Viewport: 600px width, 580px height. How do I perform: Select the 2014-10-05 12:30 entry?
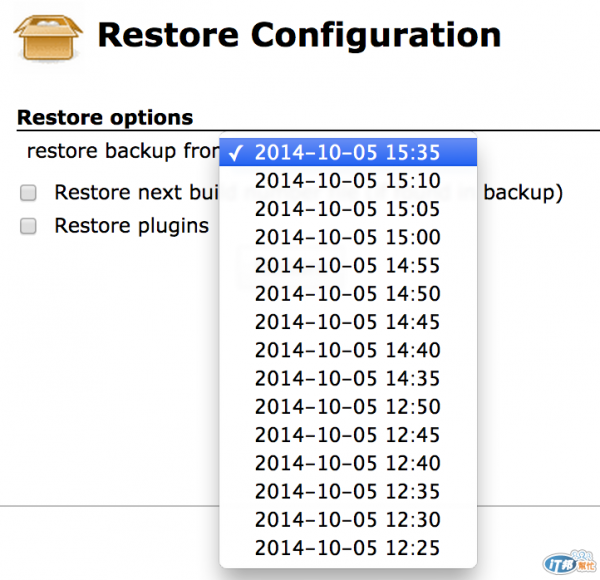tap(347, 520)
